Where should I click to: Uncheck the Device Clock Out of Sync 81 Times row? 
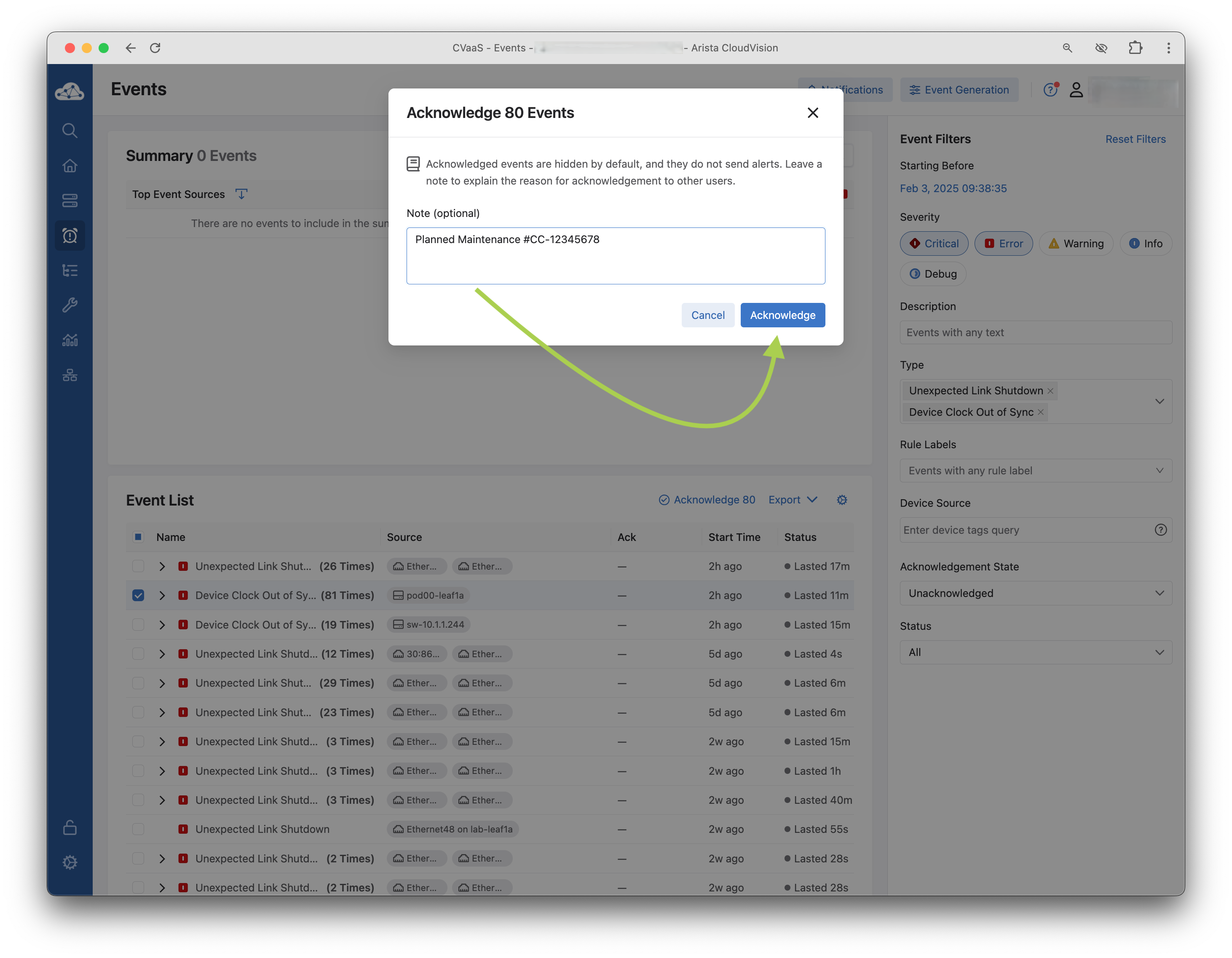coord(138,595)
